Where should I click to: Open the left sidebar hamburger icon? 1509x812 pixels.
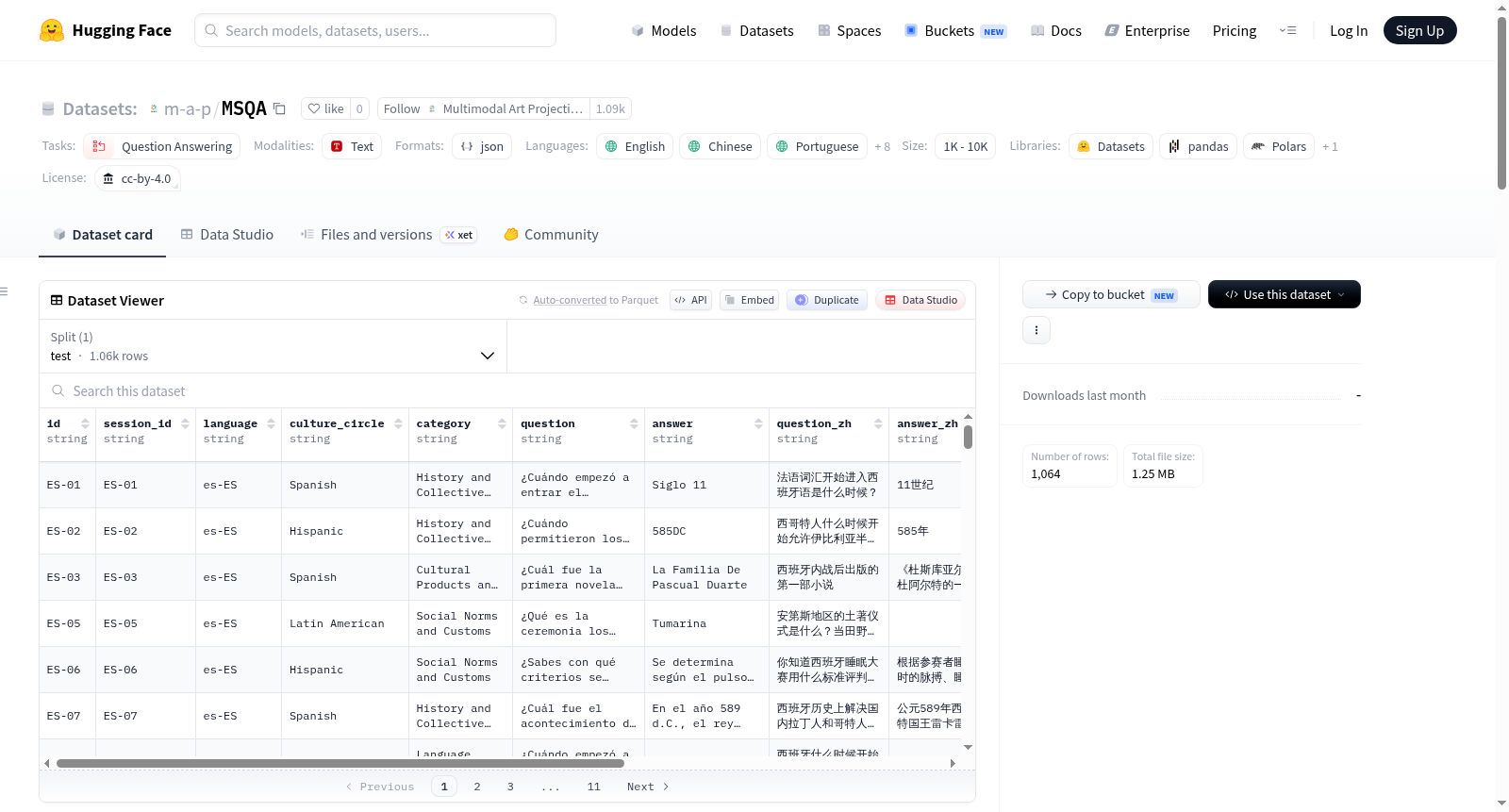5,291
